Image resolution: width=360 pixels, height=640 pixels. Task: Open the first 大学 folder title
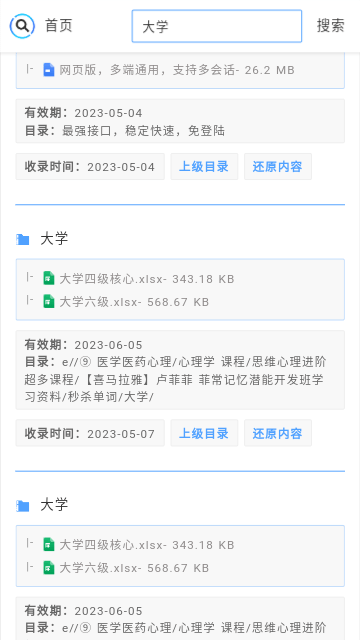54,239
